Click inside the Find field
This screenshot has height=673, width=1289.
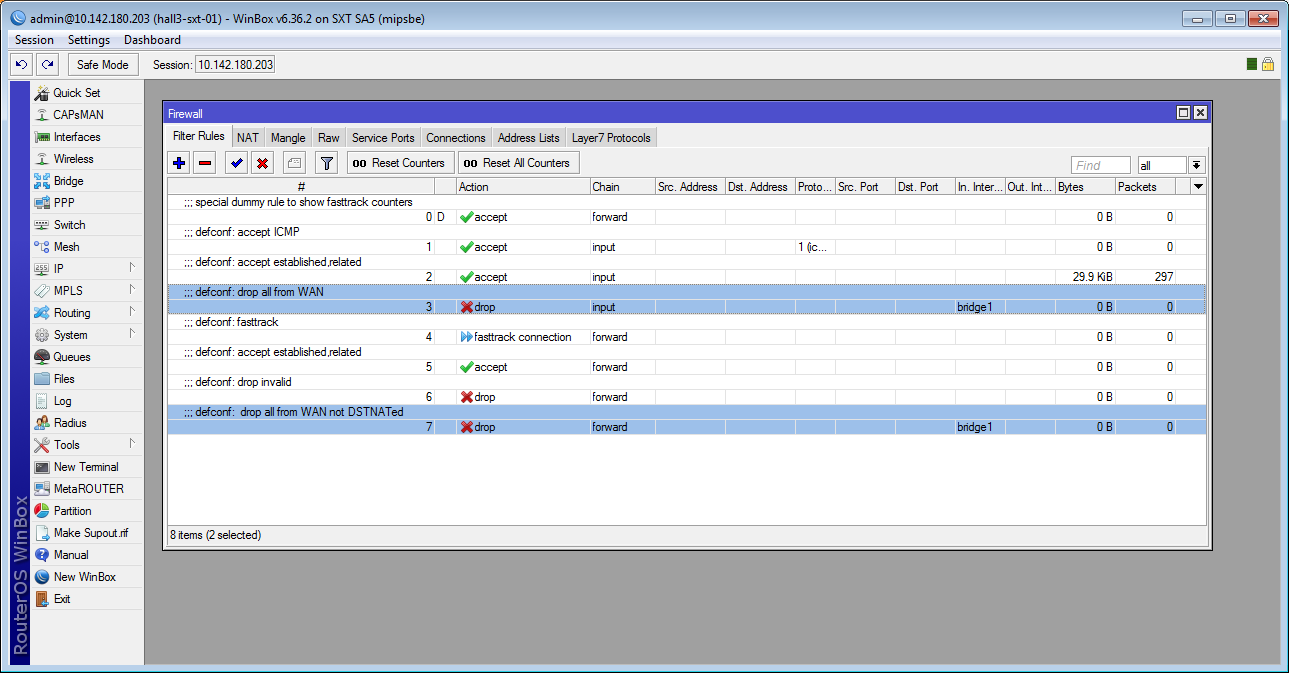1100,164
